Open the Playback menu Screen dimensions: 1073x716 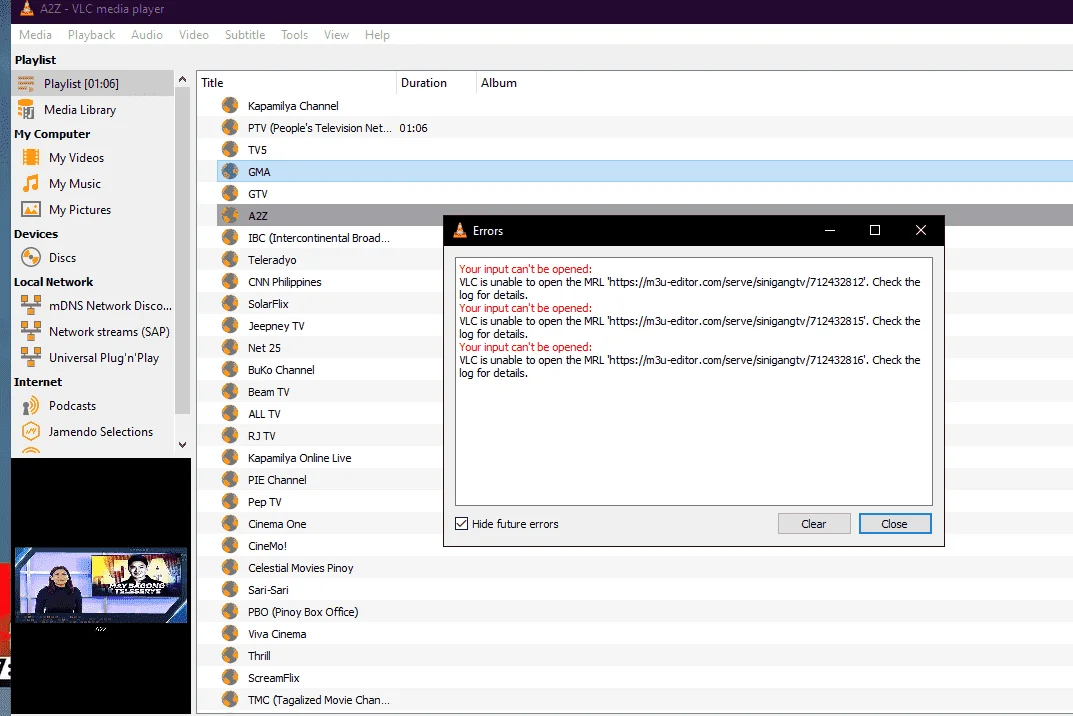tap(91, 35)
